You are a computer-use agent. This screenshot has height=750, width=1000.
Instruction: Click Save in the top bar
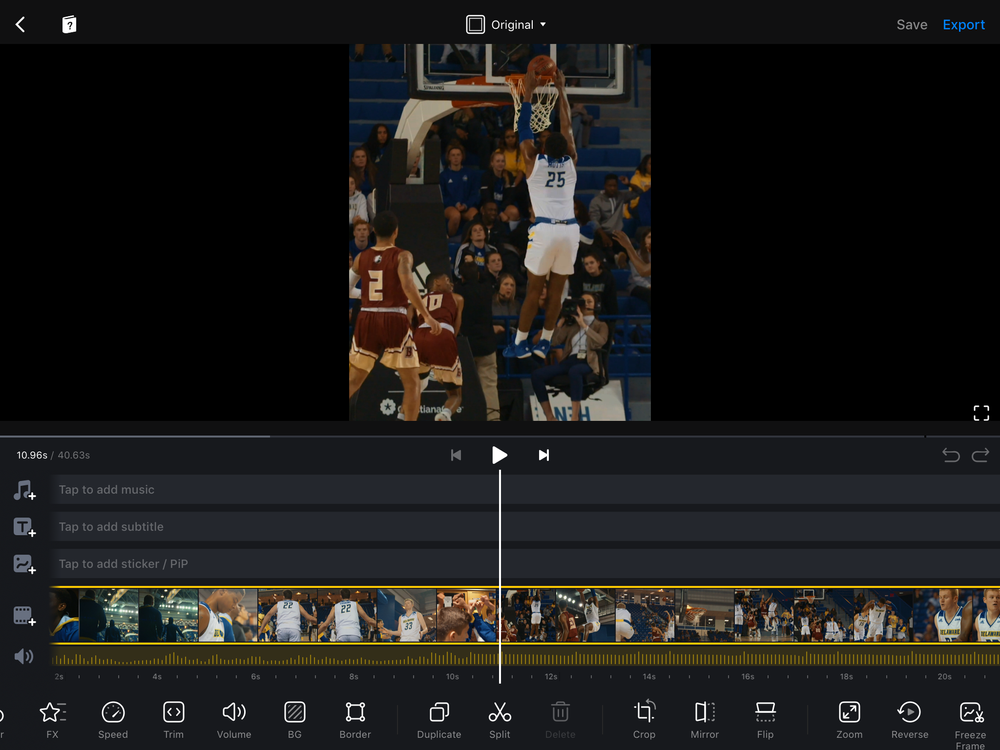click(911, 24)
